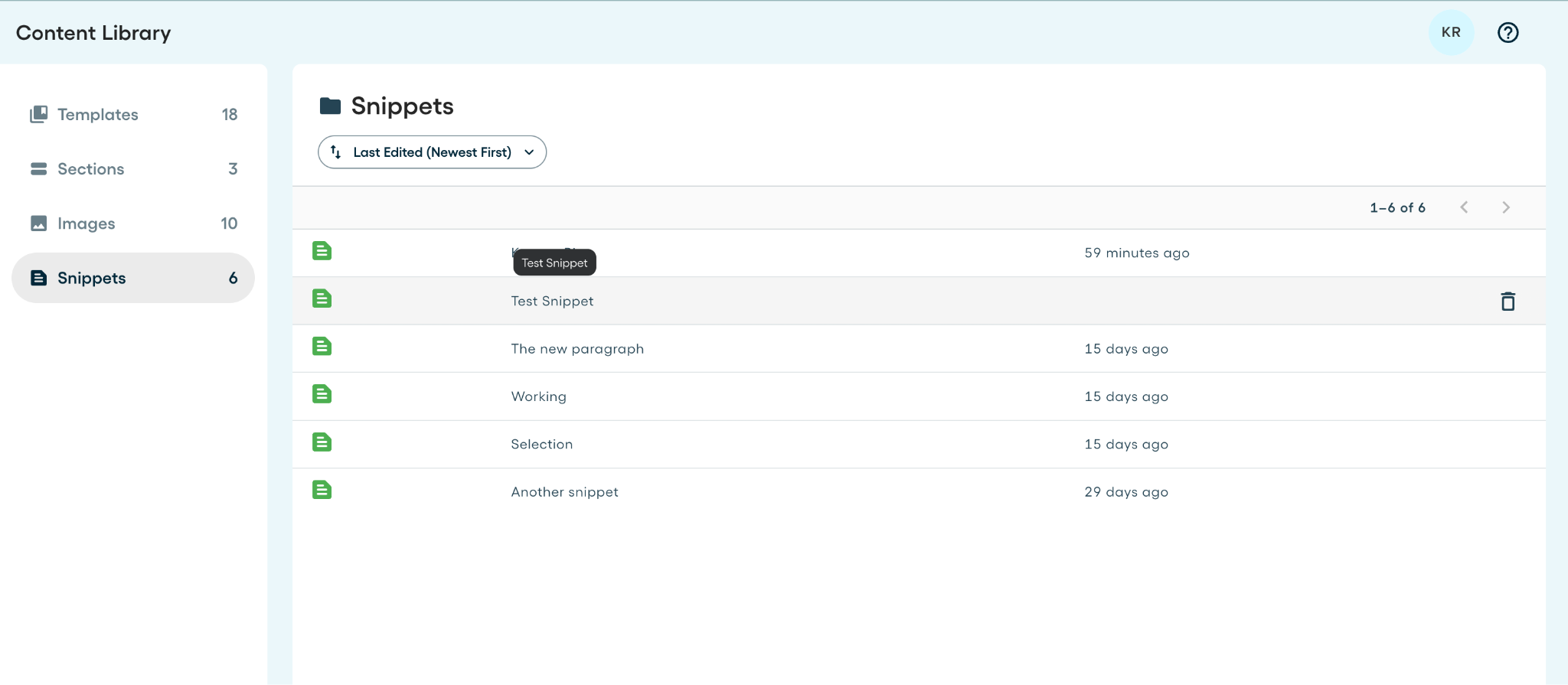Viewport: 1568px width, 685px height.
Task: Switch to Images in the sidebar
Action: click(133, 223)
